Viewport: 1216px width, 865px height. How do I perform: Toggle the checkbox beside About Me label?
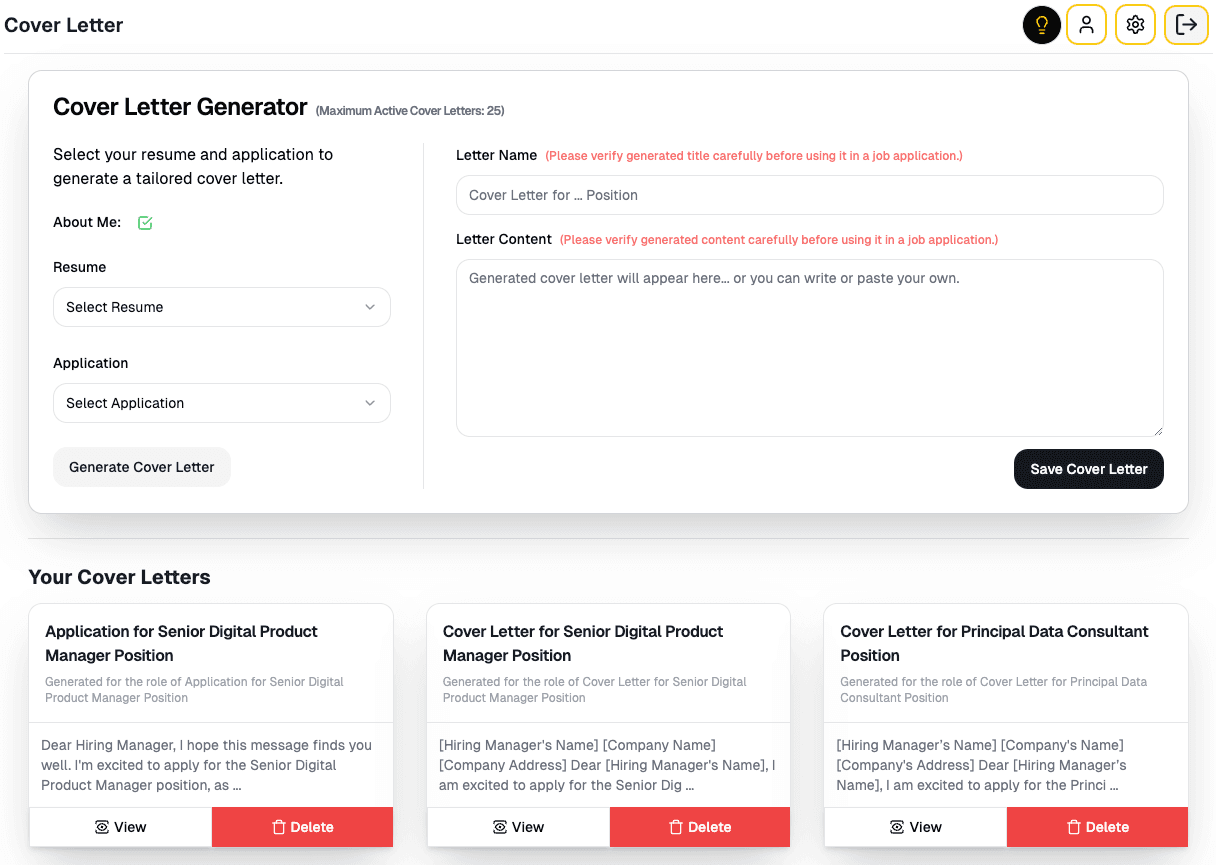145,222
